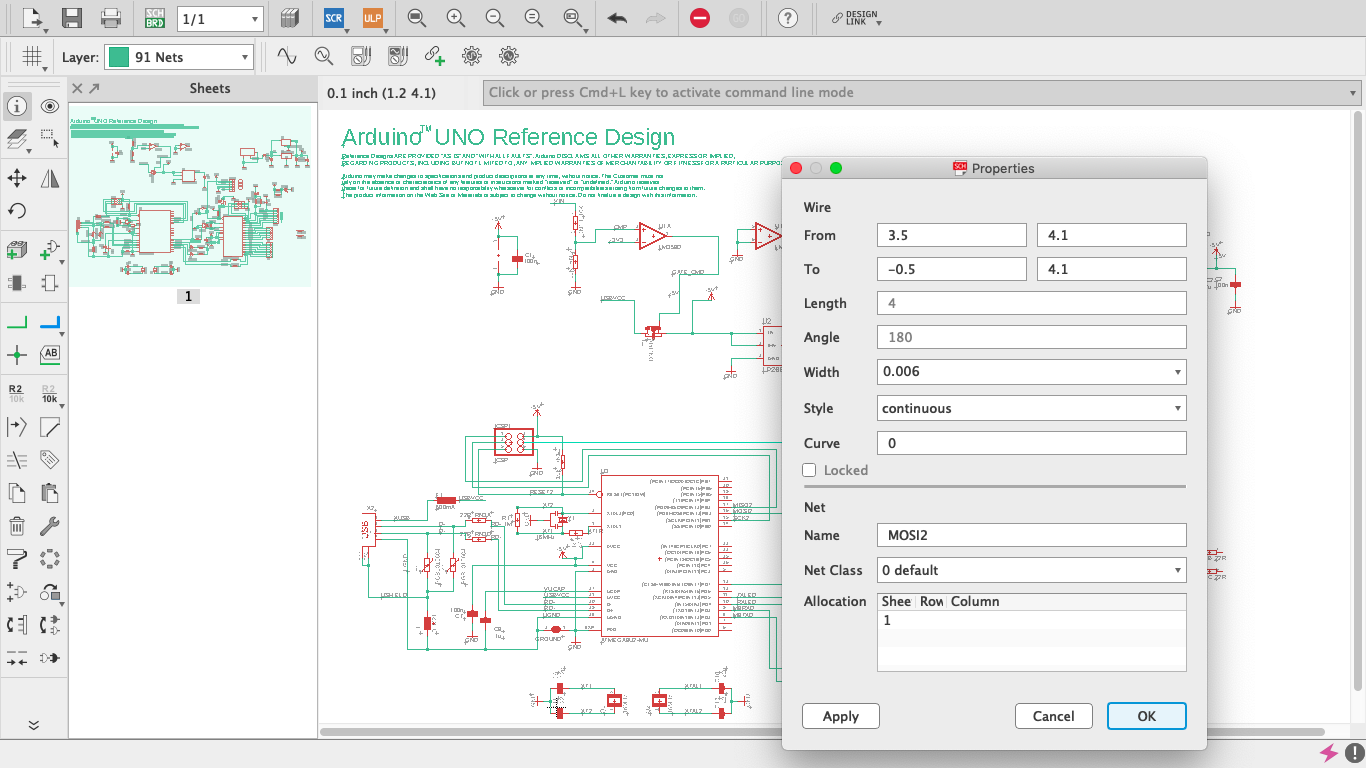This screenshot has height=768, width=1366.
Task: Click the net Name field containing MOSI2
Action: pyautogui.click(x=1032, y=535)
